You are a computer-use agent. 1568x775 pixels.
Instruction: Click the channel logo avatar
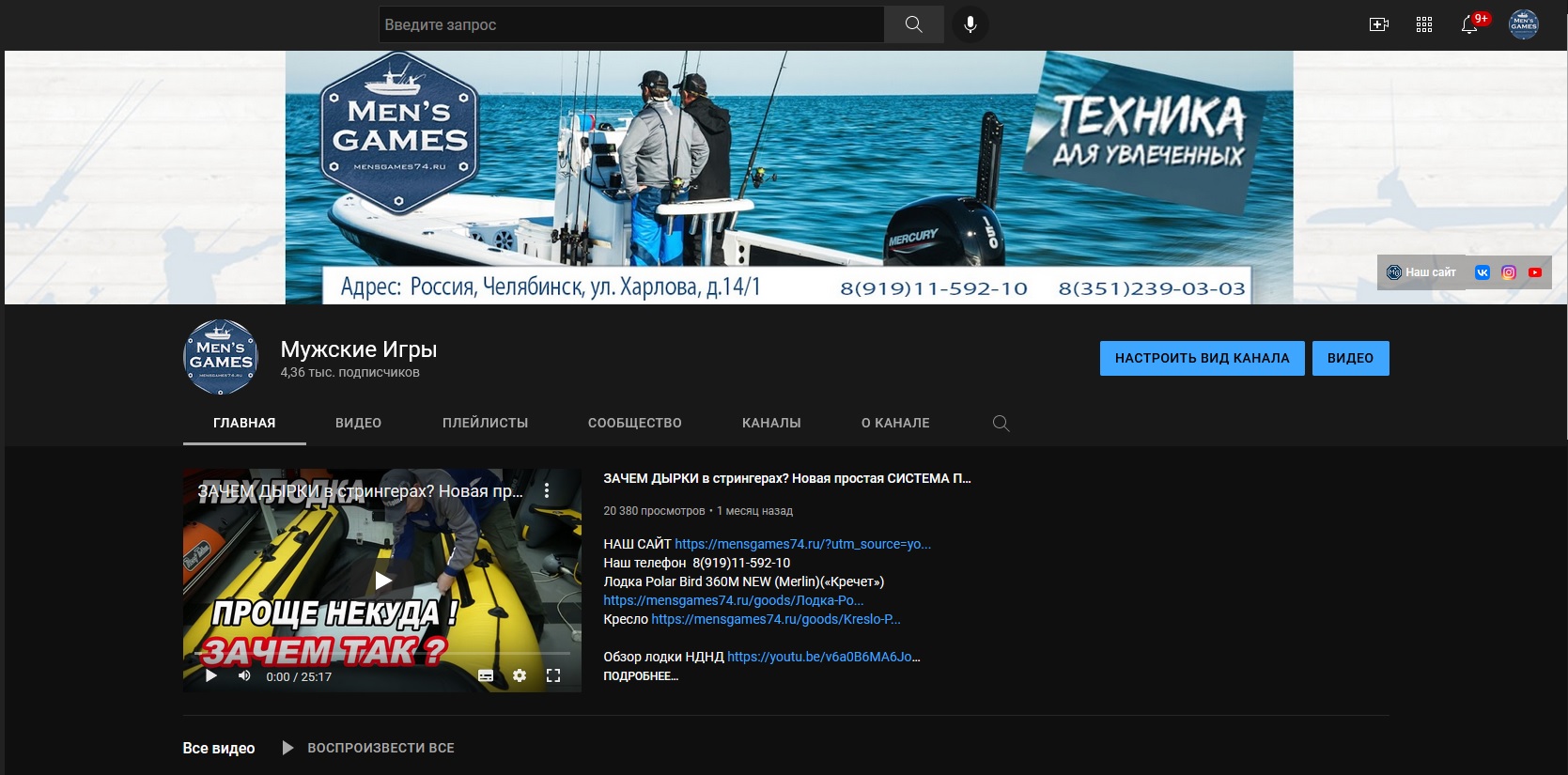pos(221,357)
